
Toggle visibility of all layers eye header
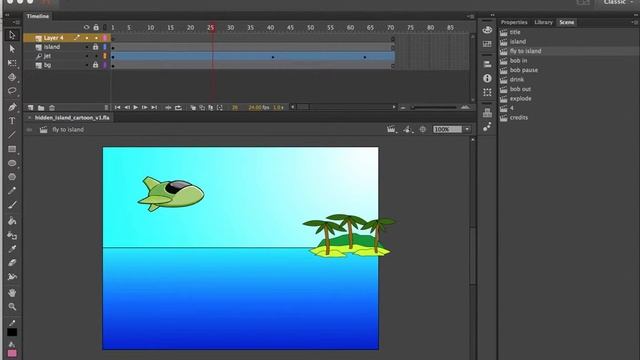tap(86, 28)
